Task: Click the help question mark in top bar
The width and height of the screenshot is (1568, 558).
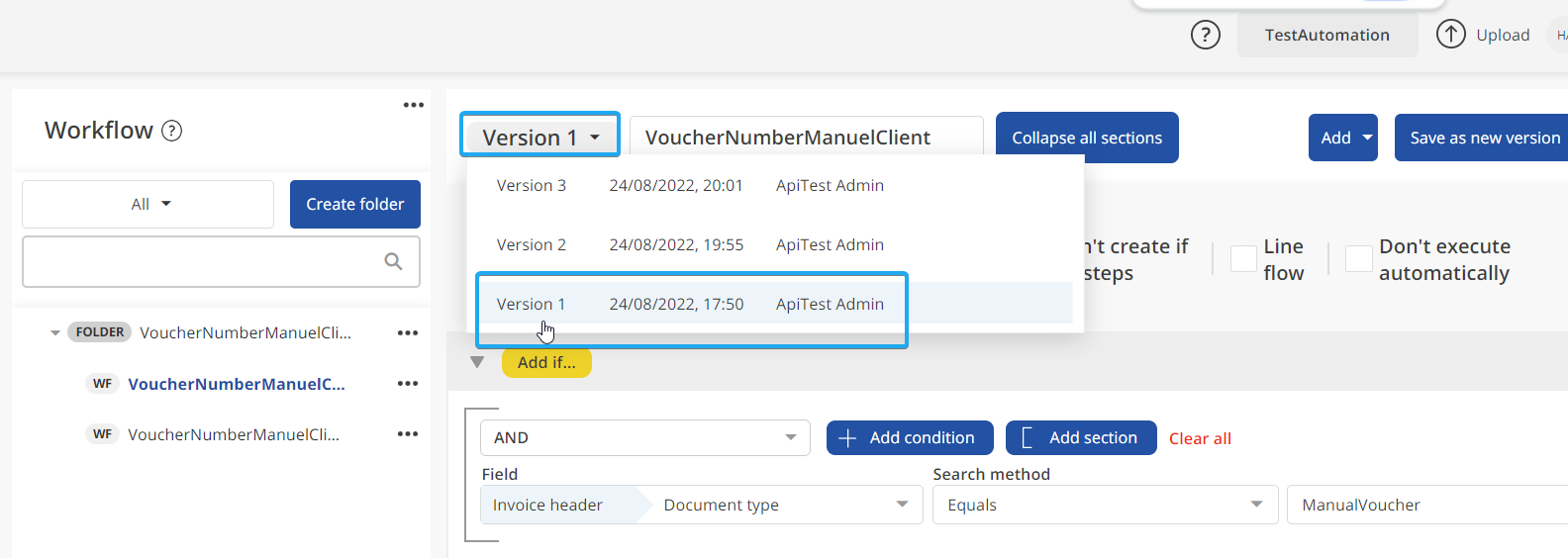Action: 1205,36
